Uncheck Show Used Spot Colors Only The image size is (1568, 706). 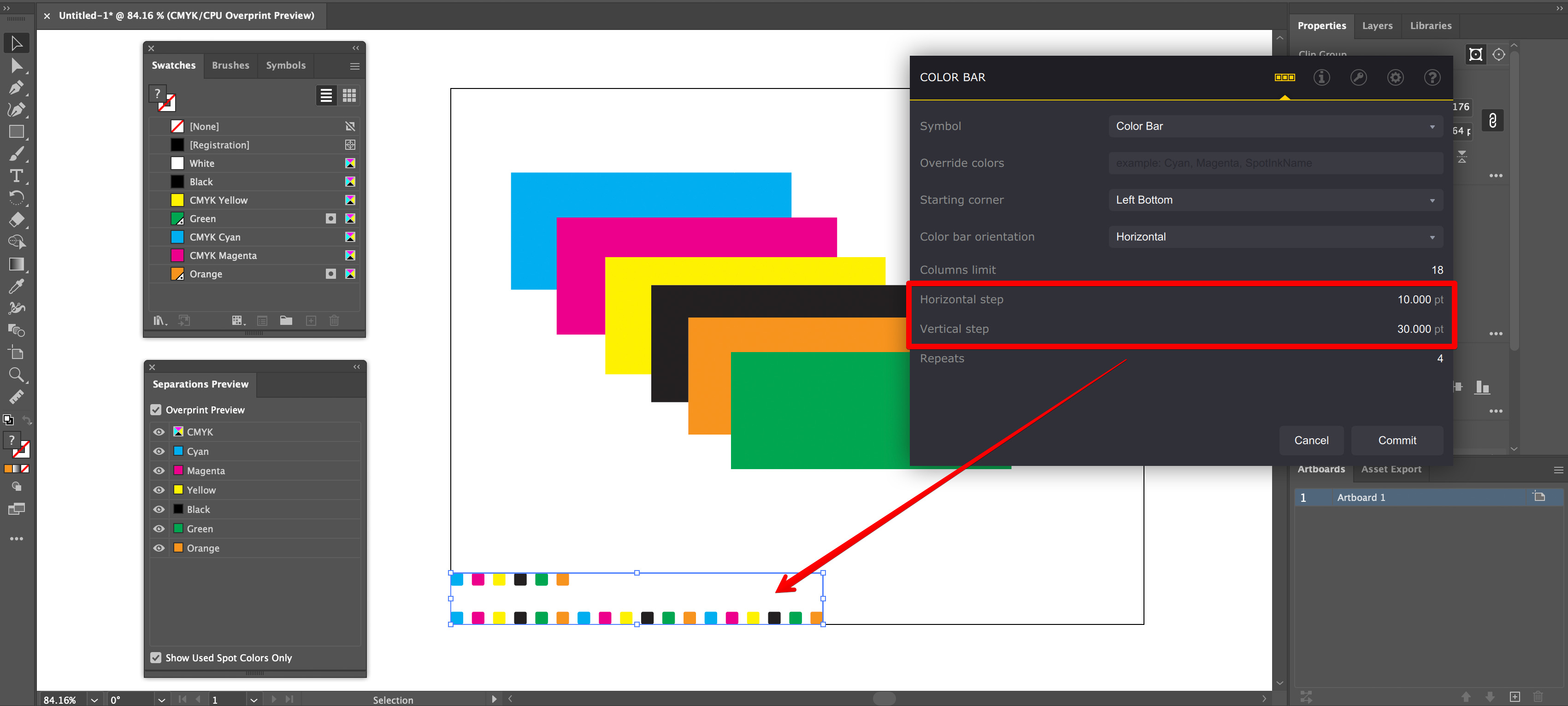click(x=156, y=658)
